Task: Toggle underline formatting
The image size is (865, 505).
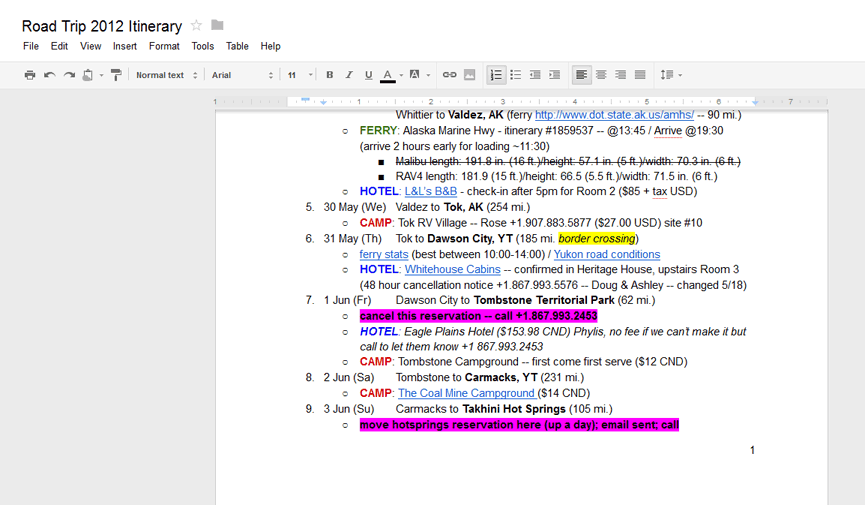Action: coord(369,75)
